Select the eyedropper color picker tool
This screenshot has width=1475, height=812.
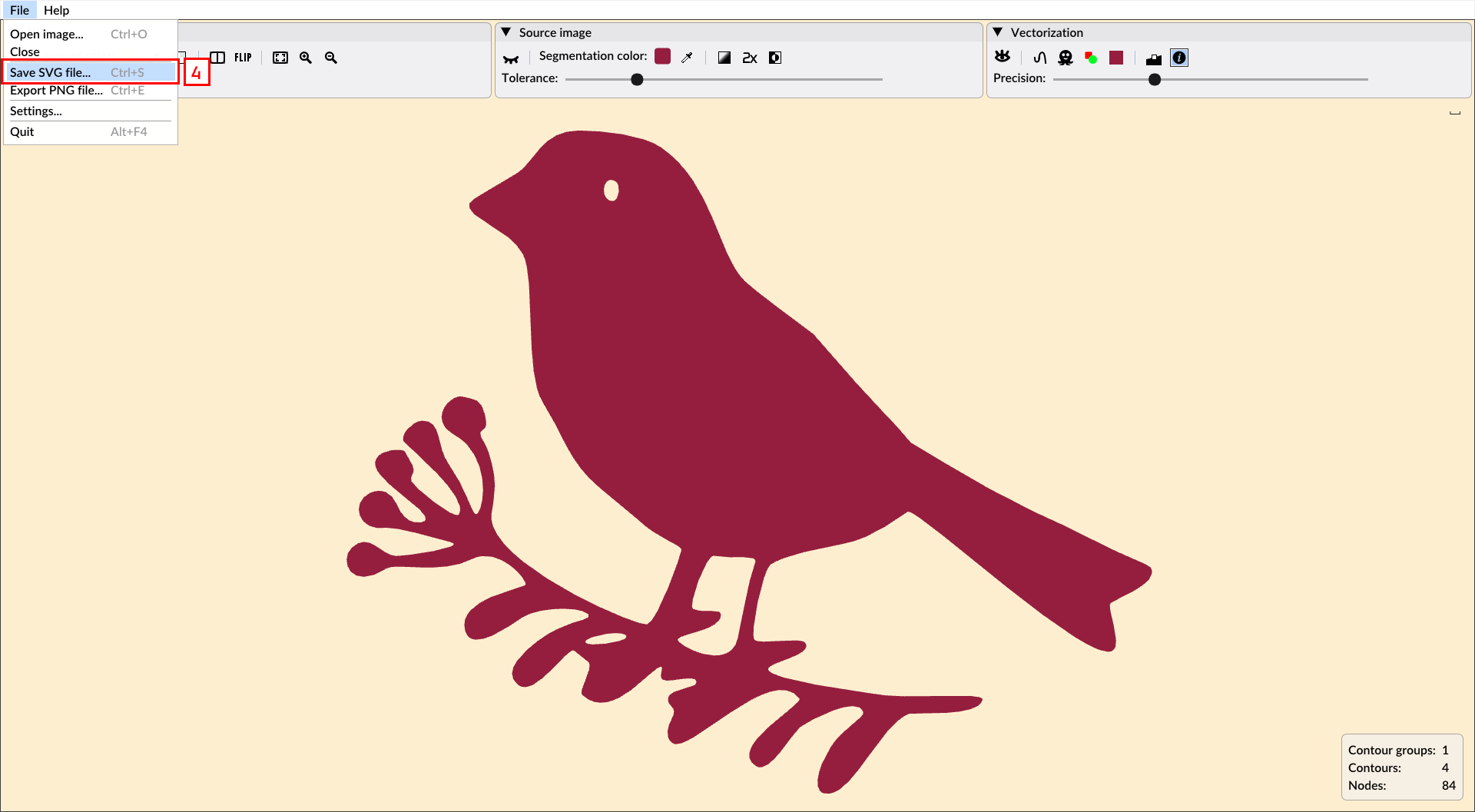[x=688, y=58]
